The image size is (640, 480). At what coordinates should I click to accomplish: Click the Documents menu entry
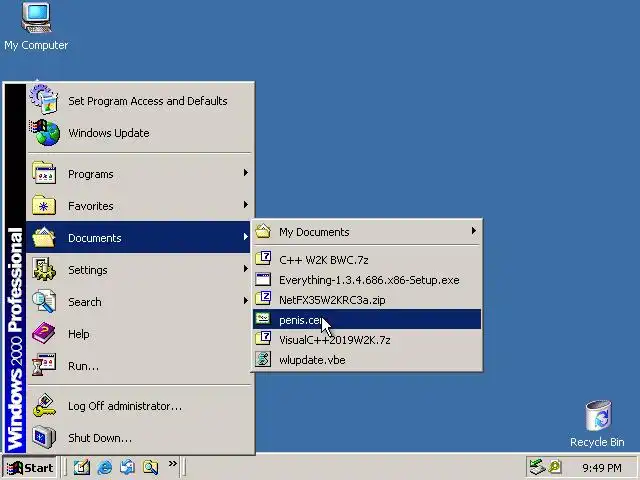(x=138, y=238)
